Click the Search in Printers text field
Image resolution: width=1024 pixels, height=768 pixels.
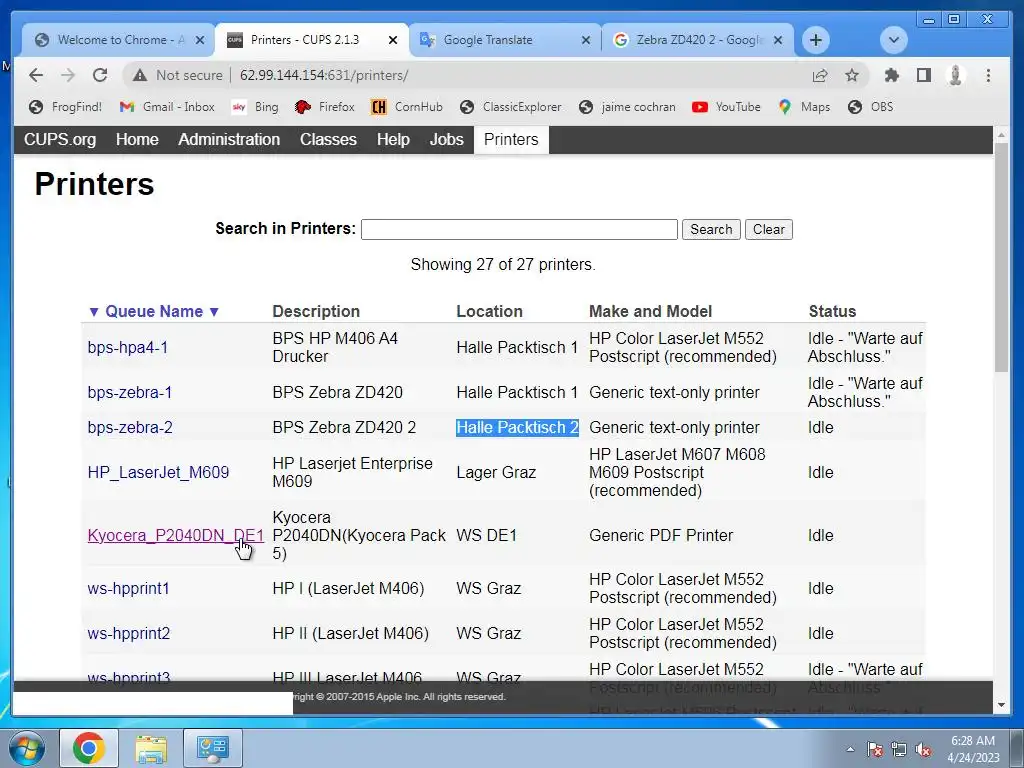coord(519,229)
